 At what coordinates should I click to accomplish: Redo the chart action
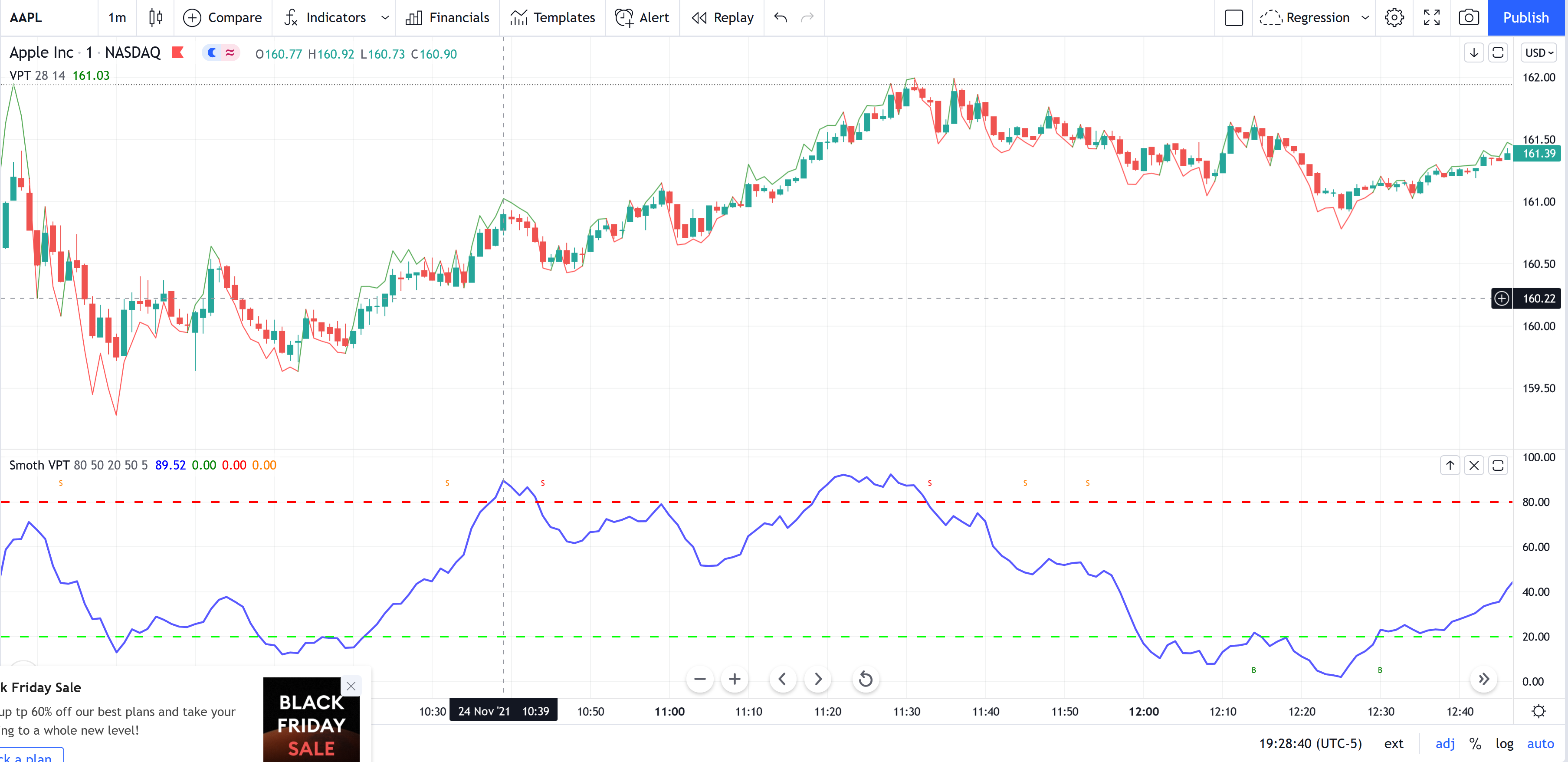pos(808,18)
